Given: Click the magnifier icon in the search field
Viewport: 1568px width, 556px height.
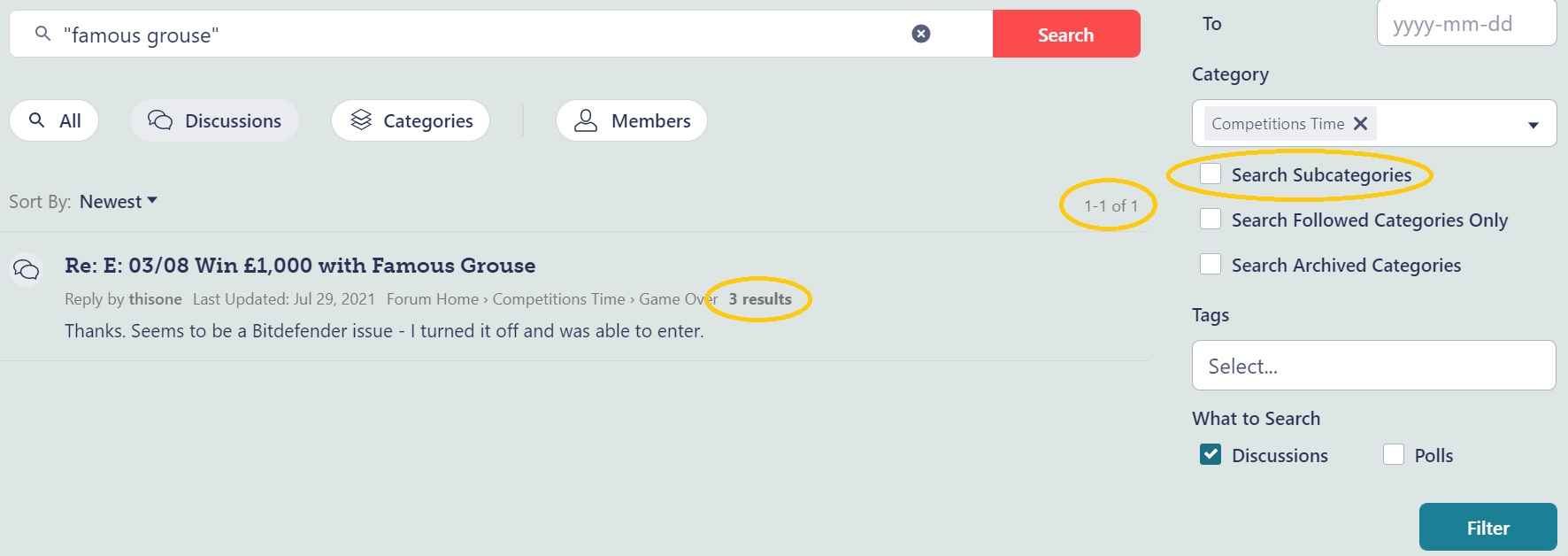Looking at the screenshot, I should coord(42,34).
